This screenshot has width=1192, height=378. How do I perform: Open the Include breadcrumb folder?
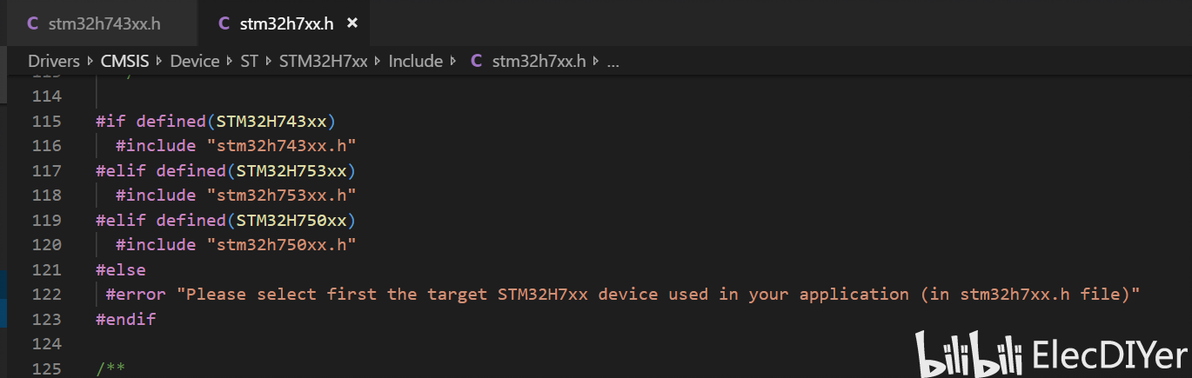point(415,61)
